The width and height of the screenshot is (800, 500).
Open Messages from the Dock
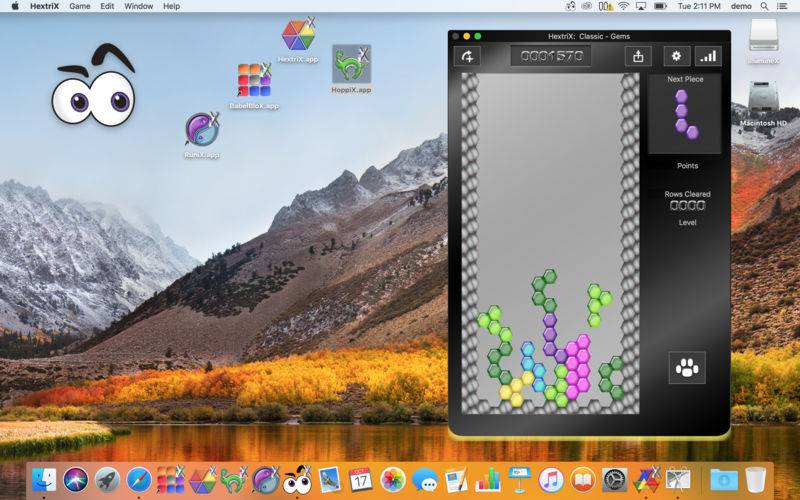click(x=424, y=480)
